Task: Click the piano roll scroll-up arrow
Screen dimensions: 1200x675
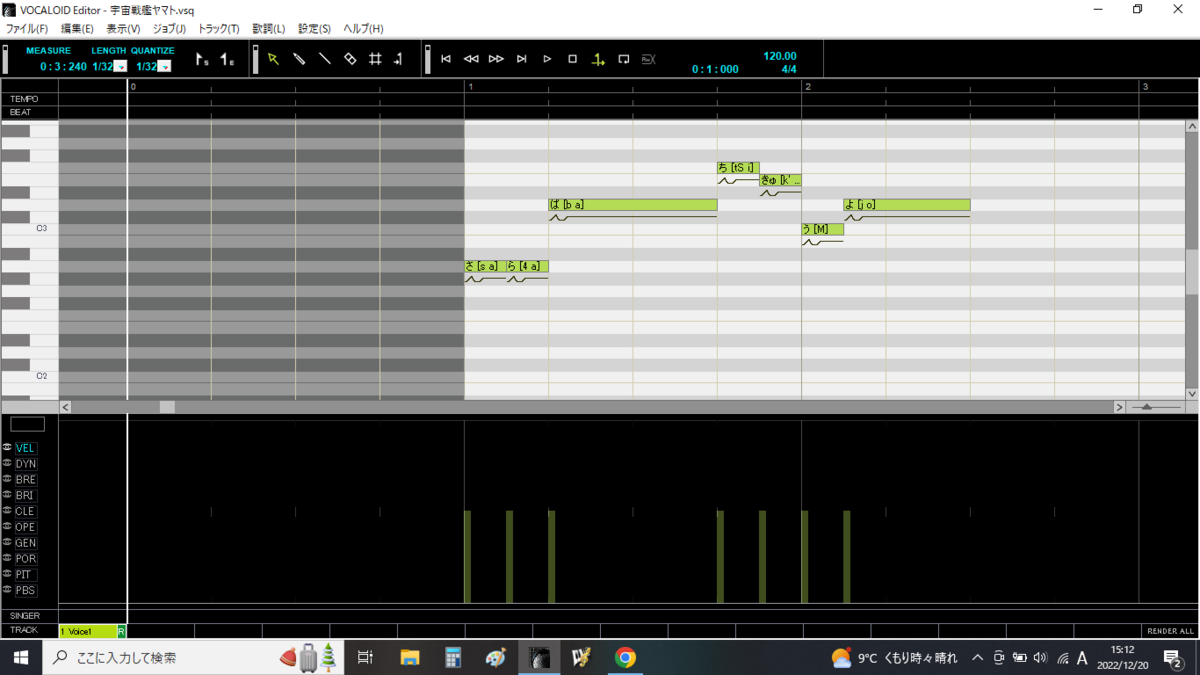Action: click(1191, 127)
